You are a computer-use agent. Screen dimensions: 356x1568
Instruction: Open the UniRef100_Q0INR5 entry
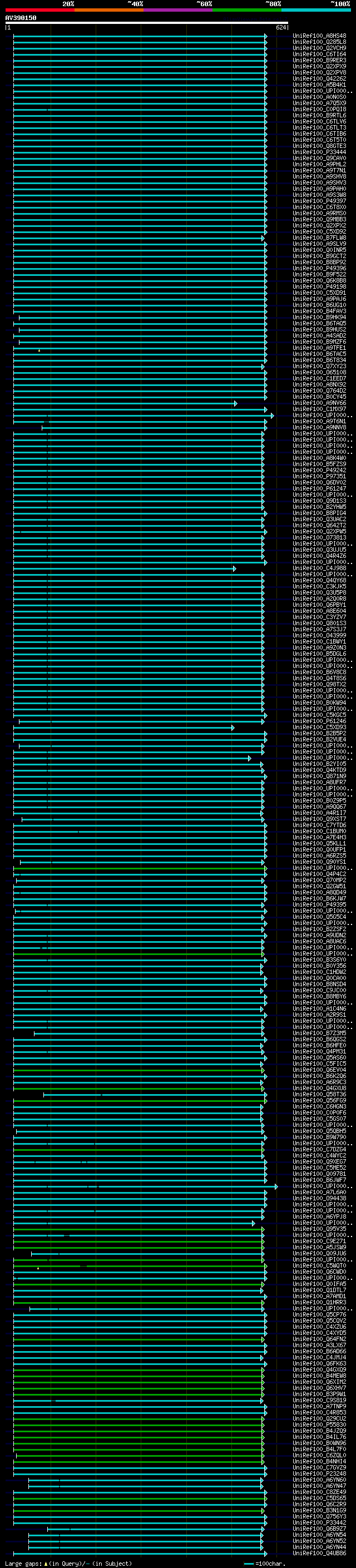pos(319,250)
